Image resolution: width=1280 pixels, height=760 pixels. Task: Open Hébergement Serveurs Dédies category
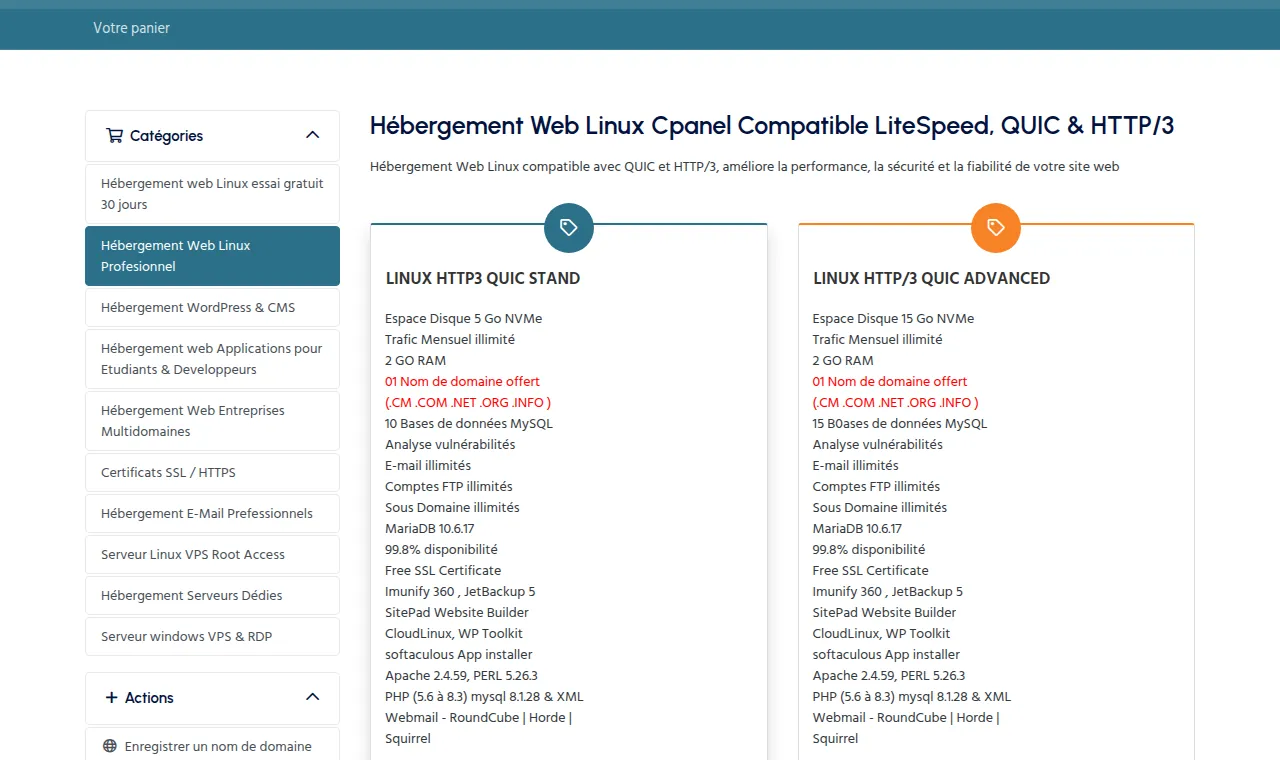(x=212, y=595)
